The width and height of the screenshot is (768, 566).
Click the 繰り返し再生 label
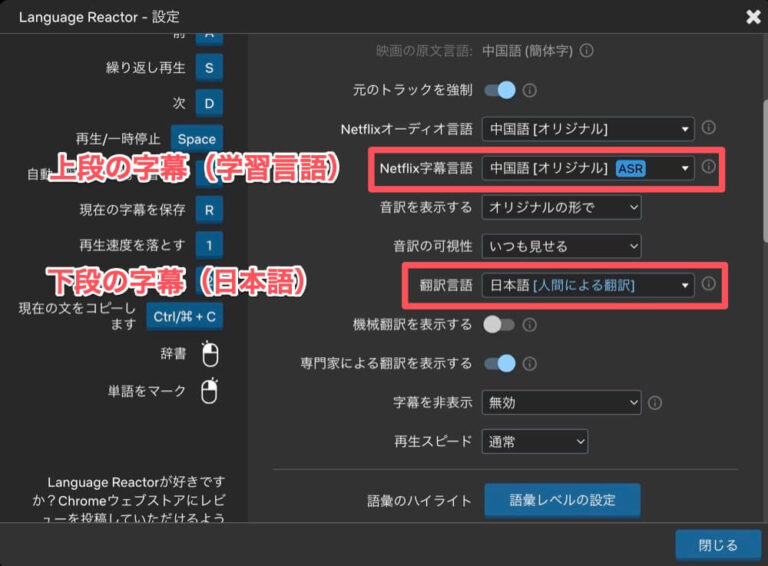tap(145, 68)
